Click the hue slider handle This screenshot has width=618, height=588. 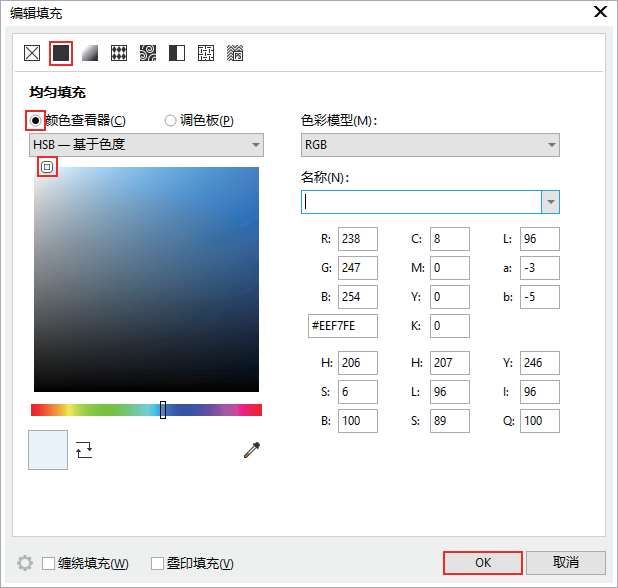pos(163,410)
